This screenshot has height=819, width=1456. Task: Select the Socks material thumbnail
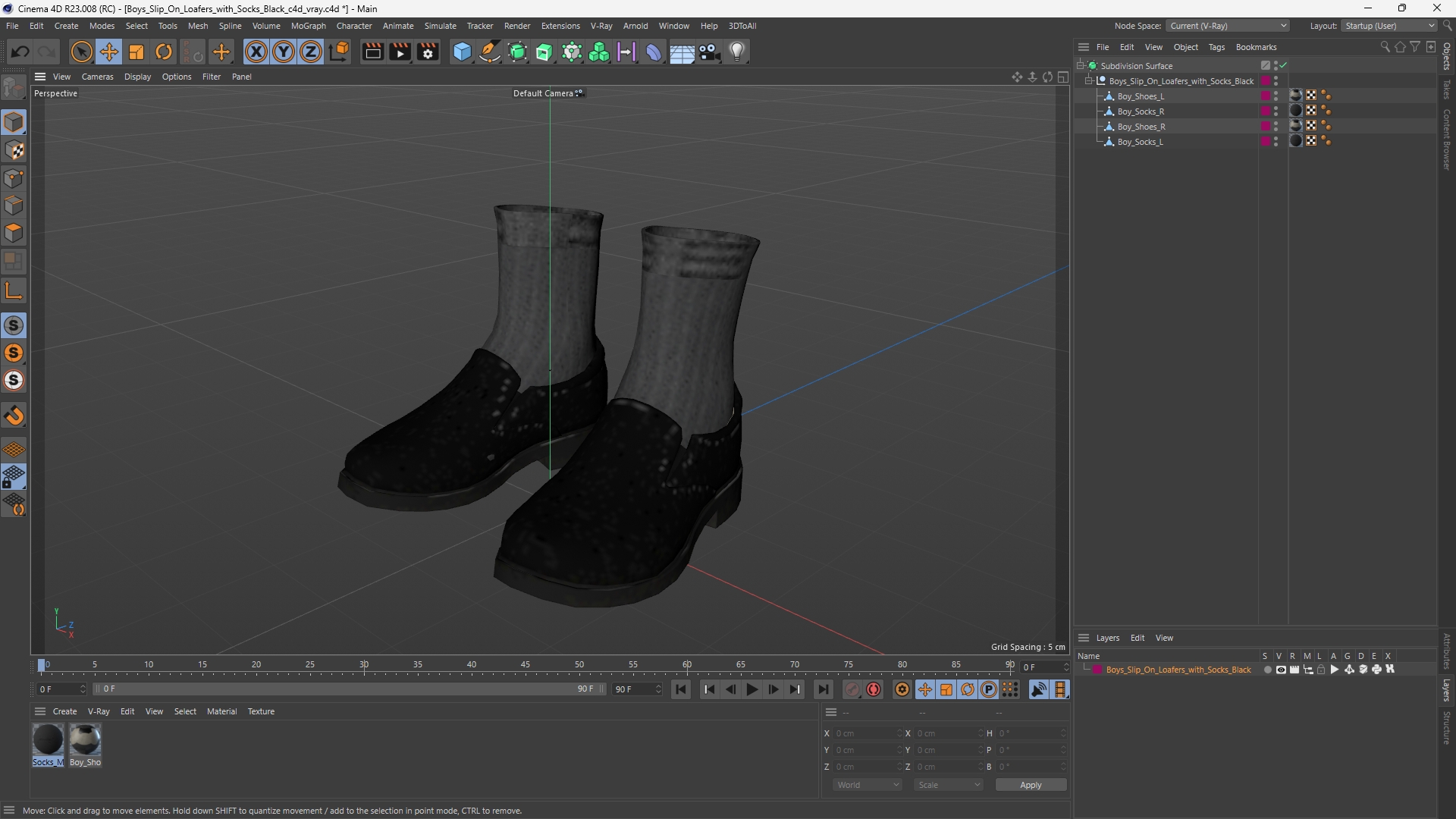point(48,739)
